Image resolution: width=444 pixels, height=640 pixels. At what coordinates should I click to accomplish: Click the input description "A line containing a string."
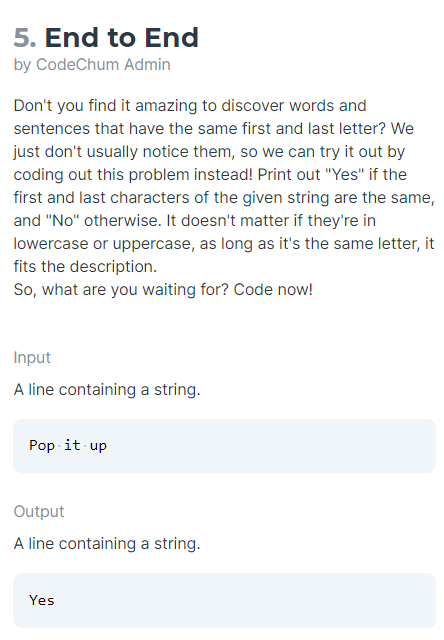[107, 389]
